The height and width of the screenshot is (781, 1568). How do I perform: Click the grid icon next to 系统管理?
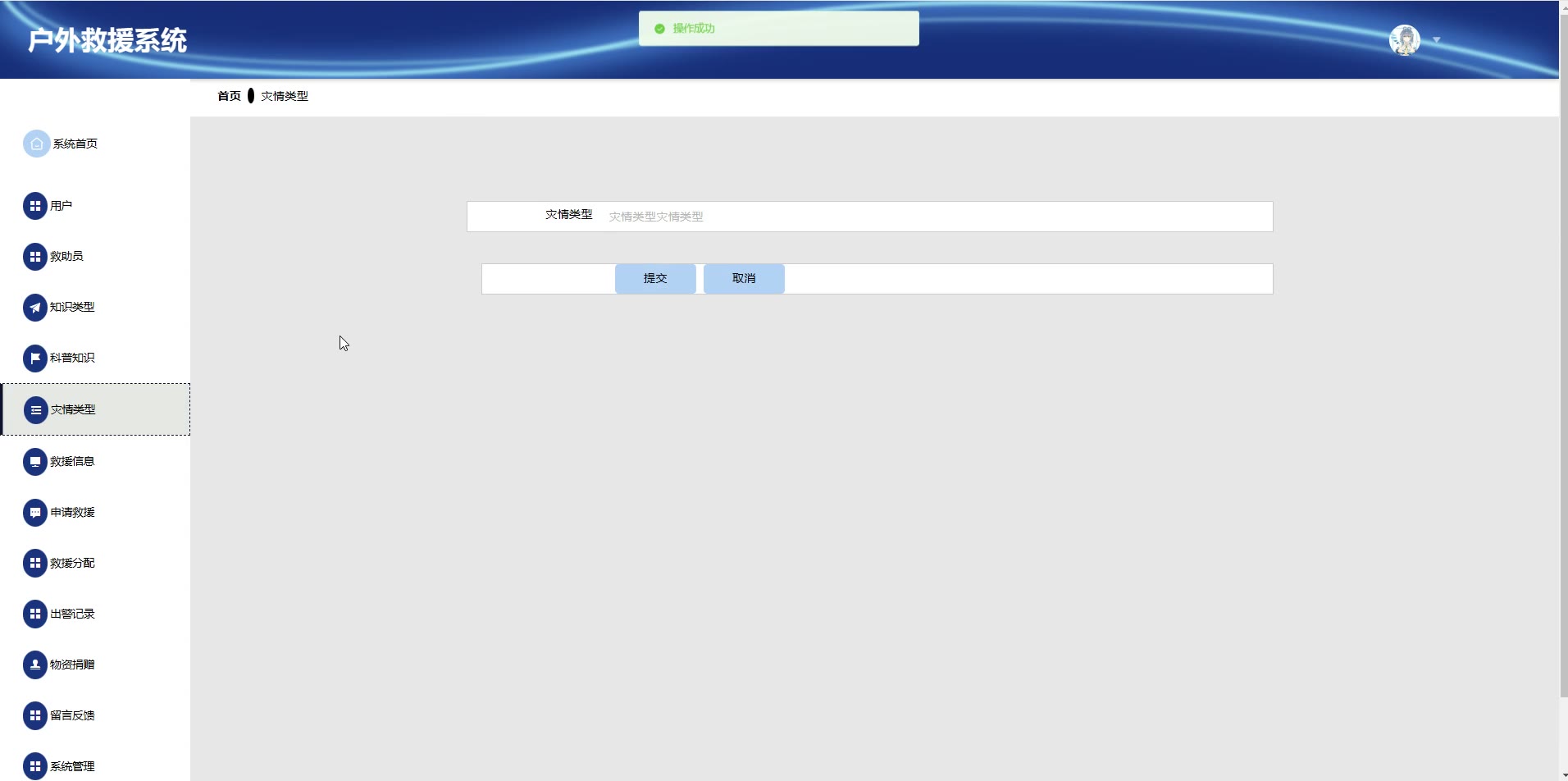[35, 767]
